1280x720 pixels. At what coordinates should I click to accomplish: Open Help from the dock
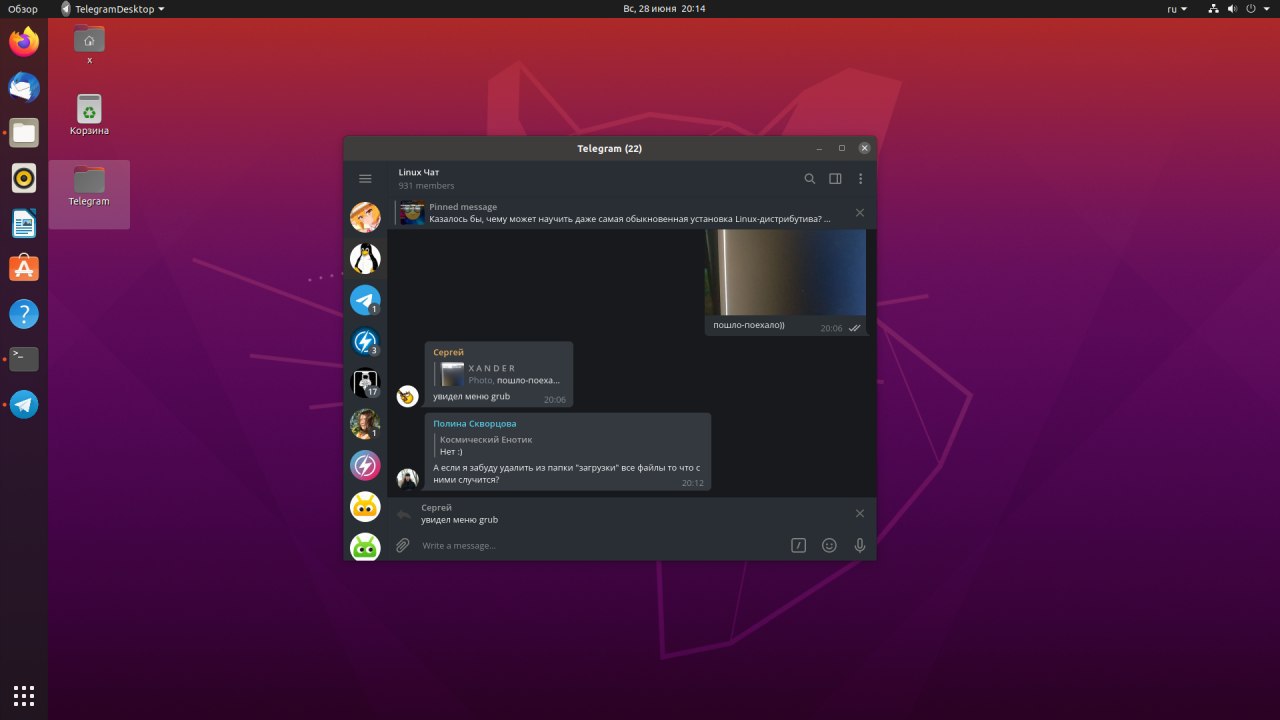pyautogui.click(x=24, y=314)
